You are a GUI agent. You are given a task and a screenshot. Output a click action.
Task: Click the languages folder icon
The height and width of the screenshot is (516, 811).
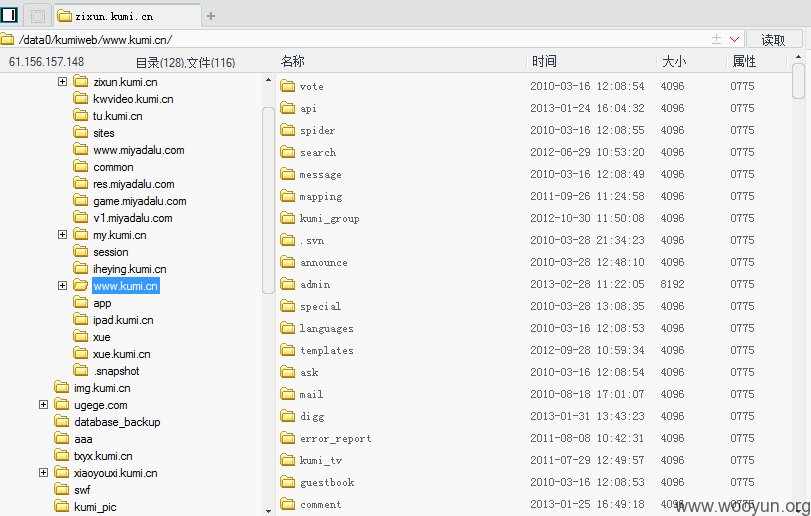coord(288,328)
